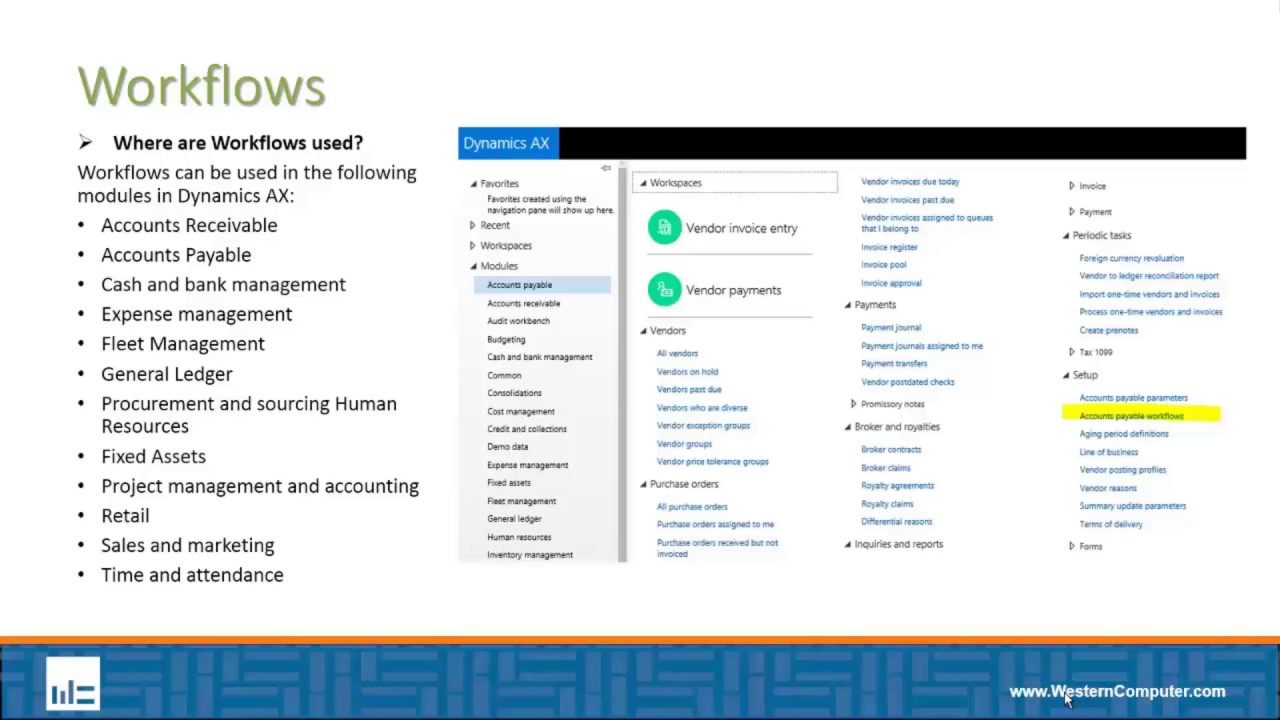The width and height of the screenshot is (1280, 720).
Task: Open General ledger module
Action: pos(514,519)
